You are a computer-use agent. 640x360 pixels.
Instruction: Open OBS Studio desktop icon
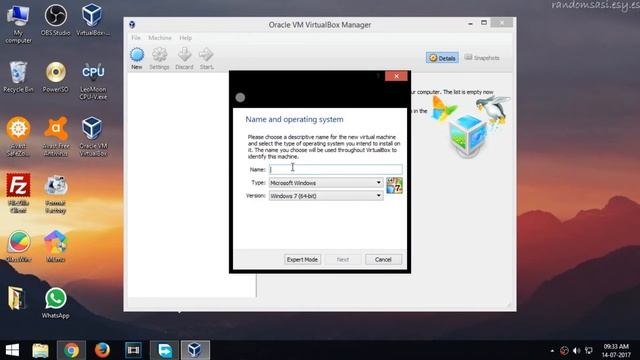[56, 20]
